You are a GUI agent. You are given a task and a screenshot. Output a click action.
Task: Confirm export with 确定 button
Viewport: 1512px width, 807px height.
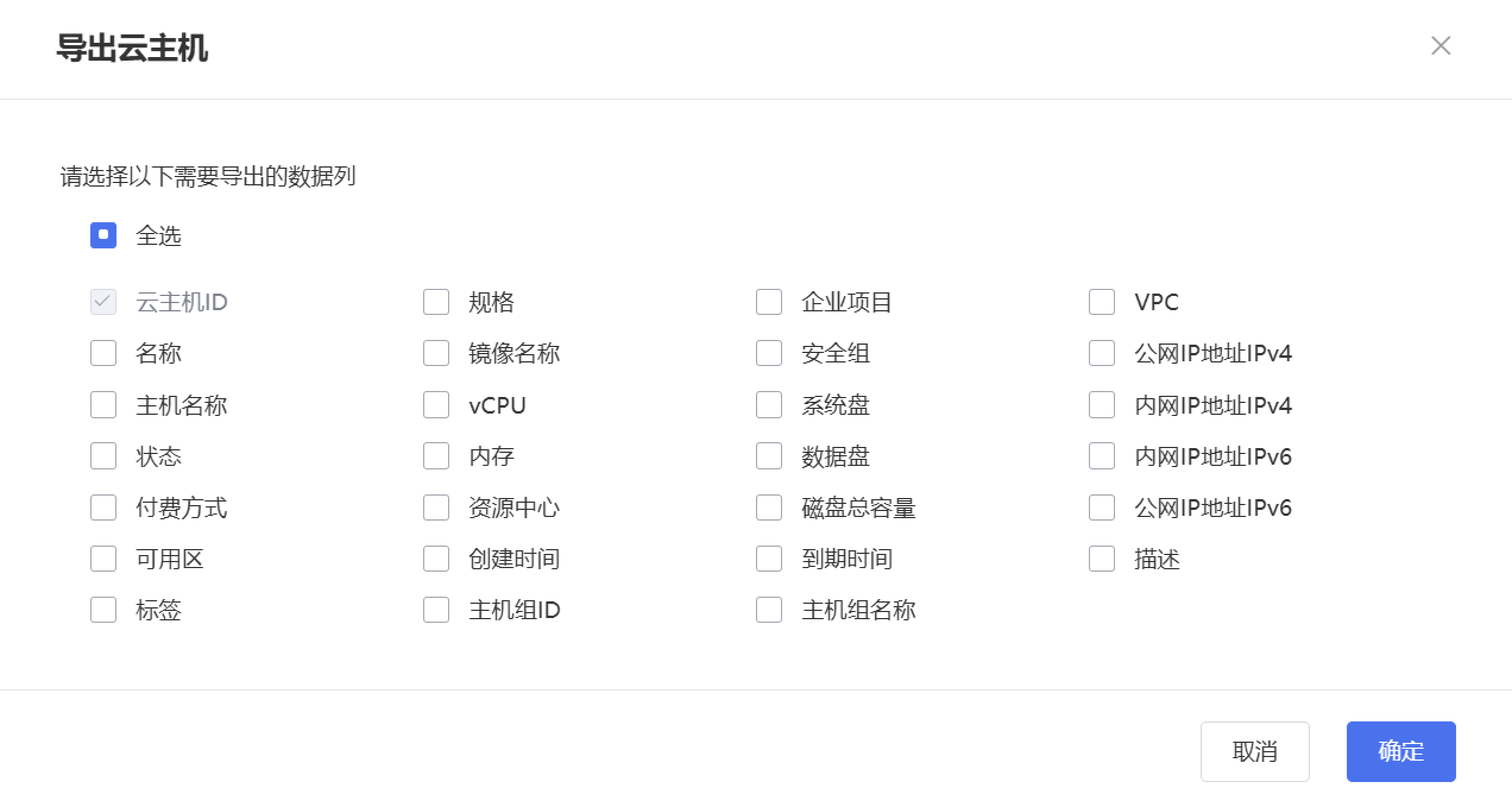(1401, 751)
